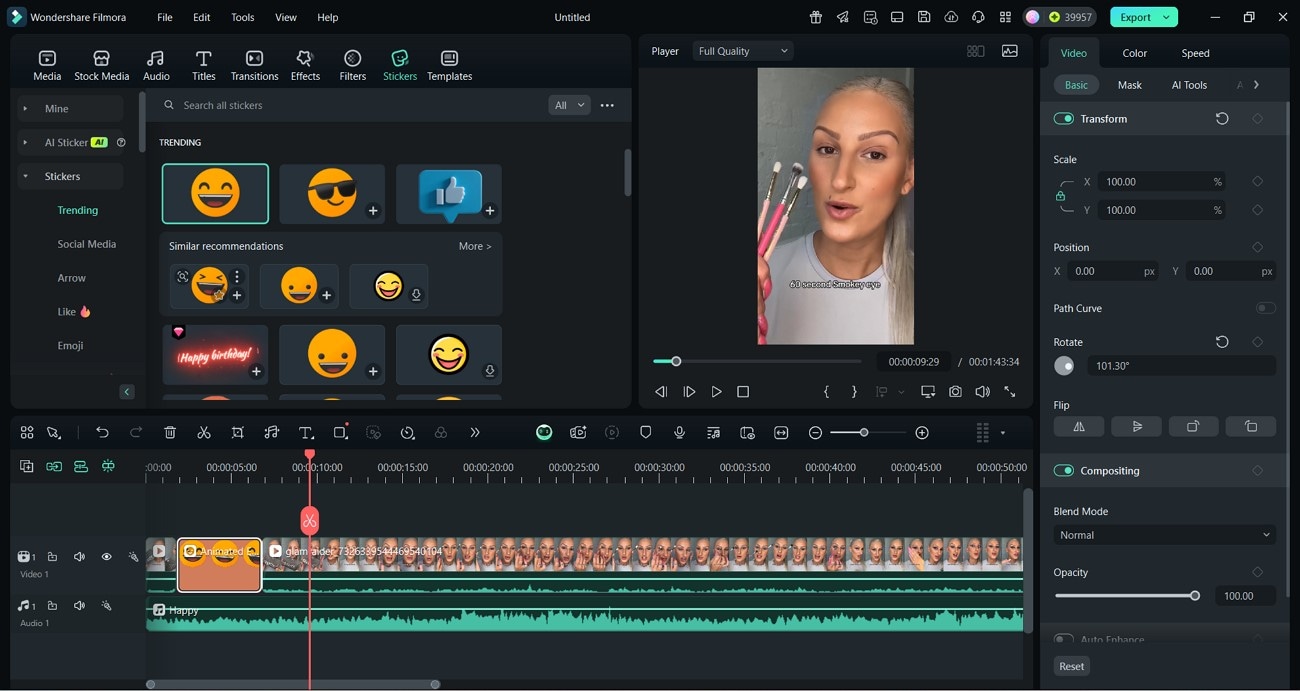The height and width of the screenshot is (691, 1300).
Task: Show more properties sub-tabs with the arrow
Action: click(x=1256, y=85)
